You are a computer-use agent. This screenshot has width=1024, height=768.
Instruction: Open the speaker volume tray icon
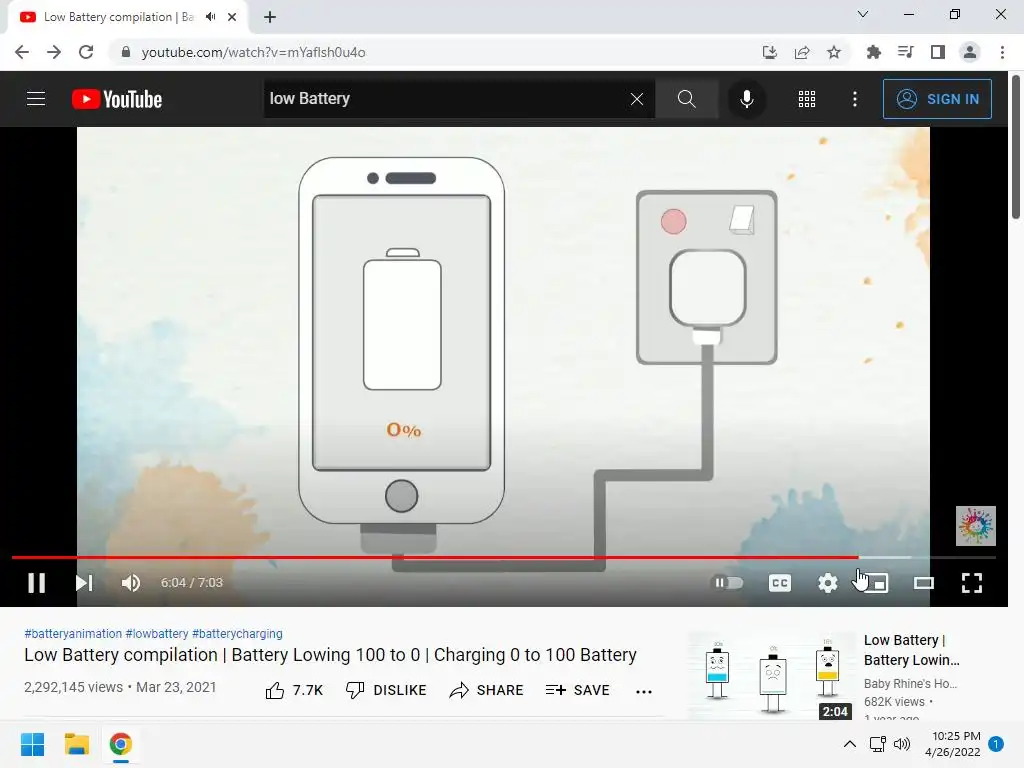(902, 744)
